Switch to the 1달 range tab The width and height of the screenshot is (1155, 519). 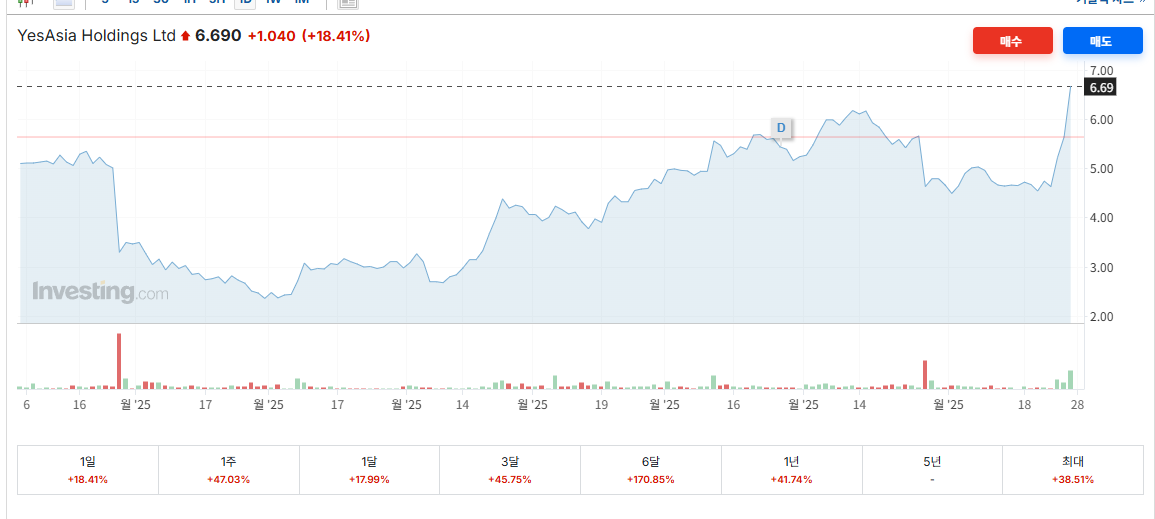[369, 470]
